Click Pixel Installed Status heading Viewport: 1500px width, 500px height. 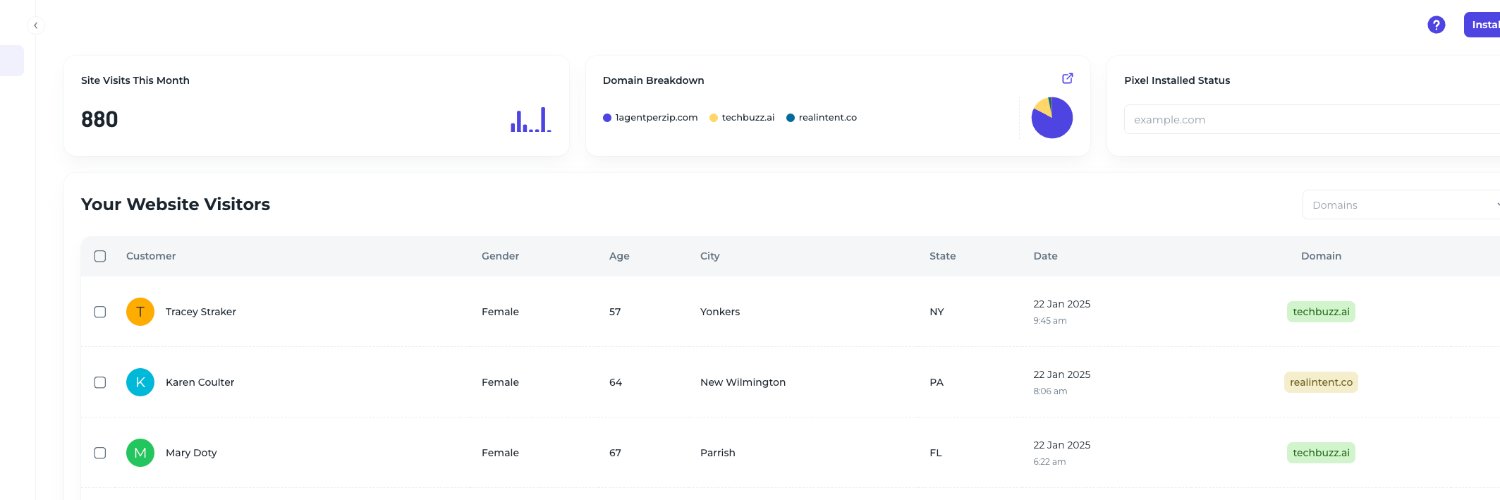(x=1177, y=80)
